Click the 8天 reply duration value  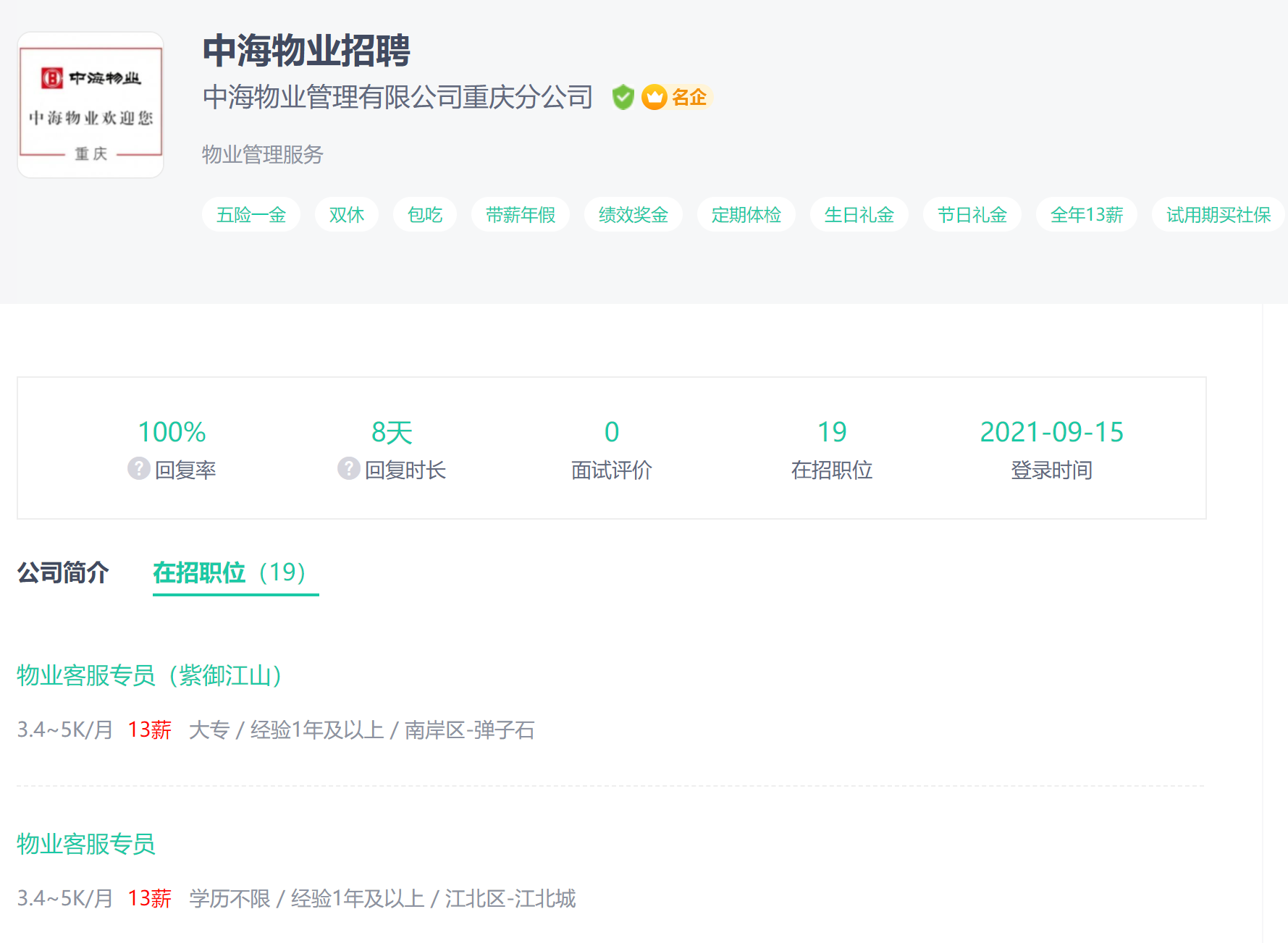point(392,432)
